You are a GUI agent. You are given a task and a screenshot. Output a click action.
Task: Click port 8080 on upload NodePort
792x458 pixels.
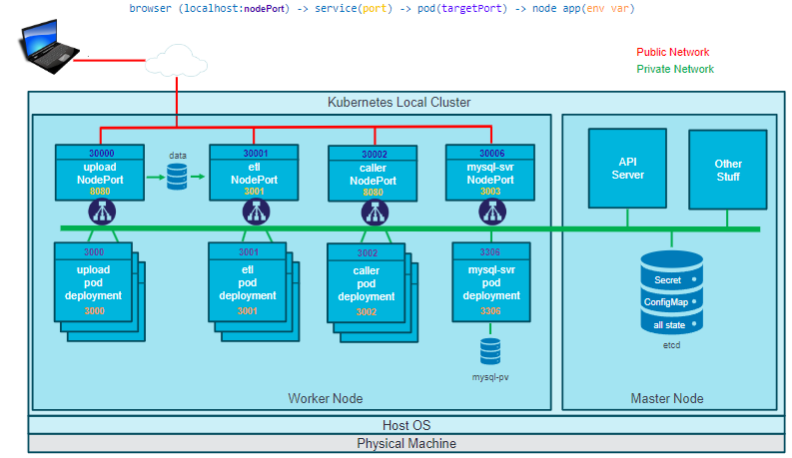(100, 191)
